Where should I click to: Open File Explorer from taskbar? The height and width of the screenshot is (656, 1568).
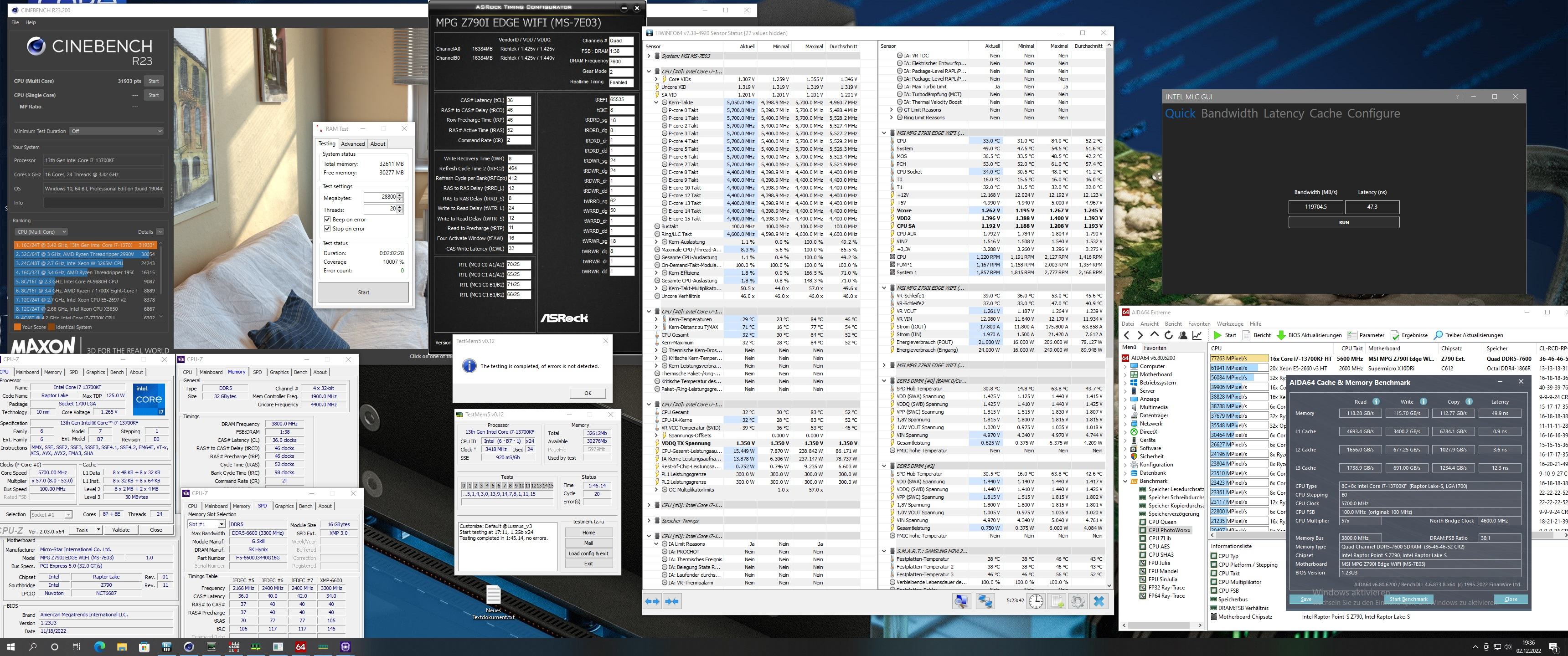(x=122, y=646)
